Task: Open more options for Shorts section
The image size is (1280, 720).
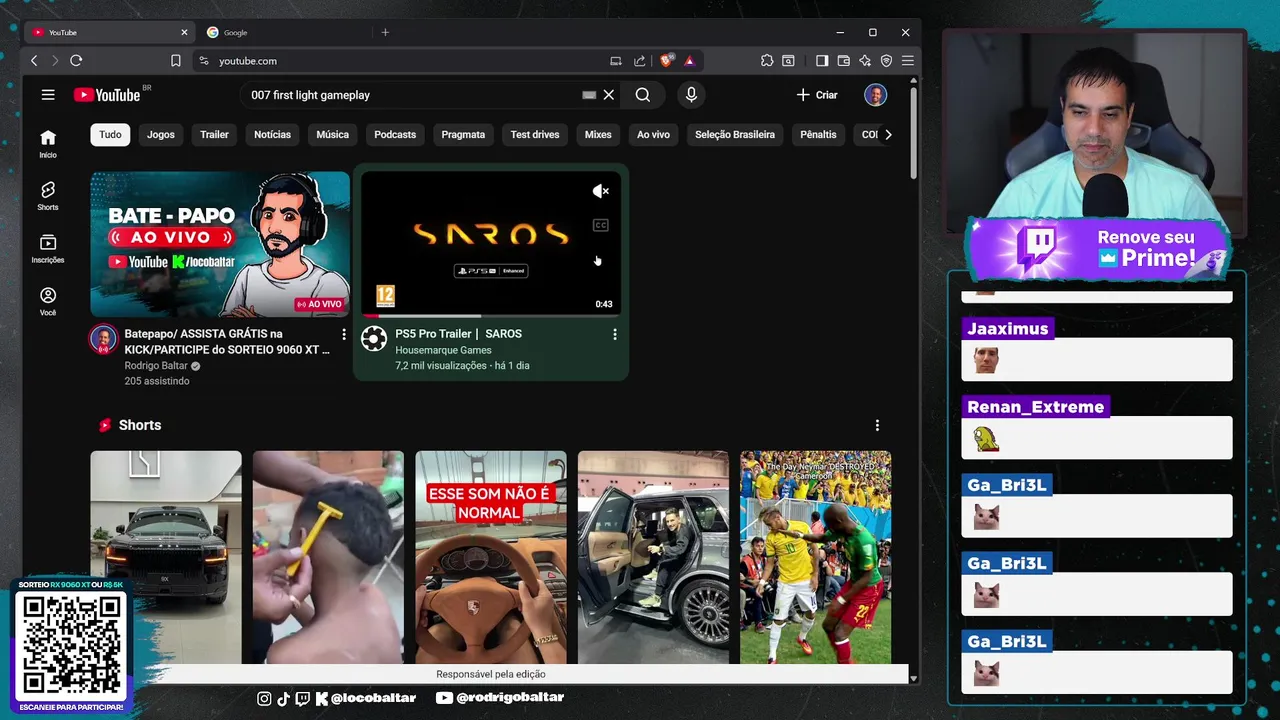Action: click(877, 425)
